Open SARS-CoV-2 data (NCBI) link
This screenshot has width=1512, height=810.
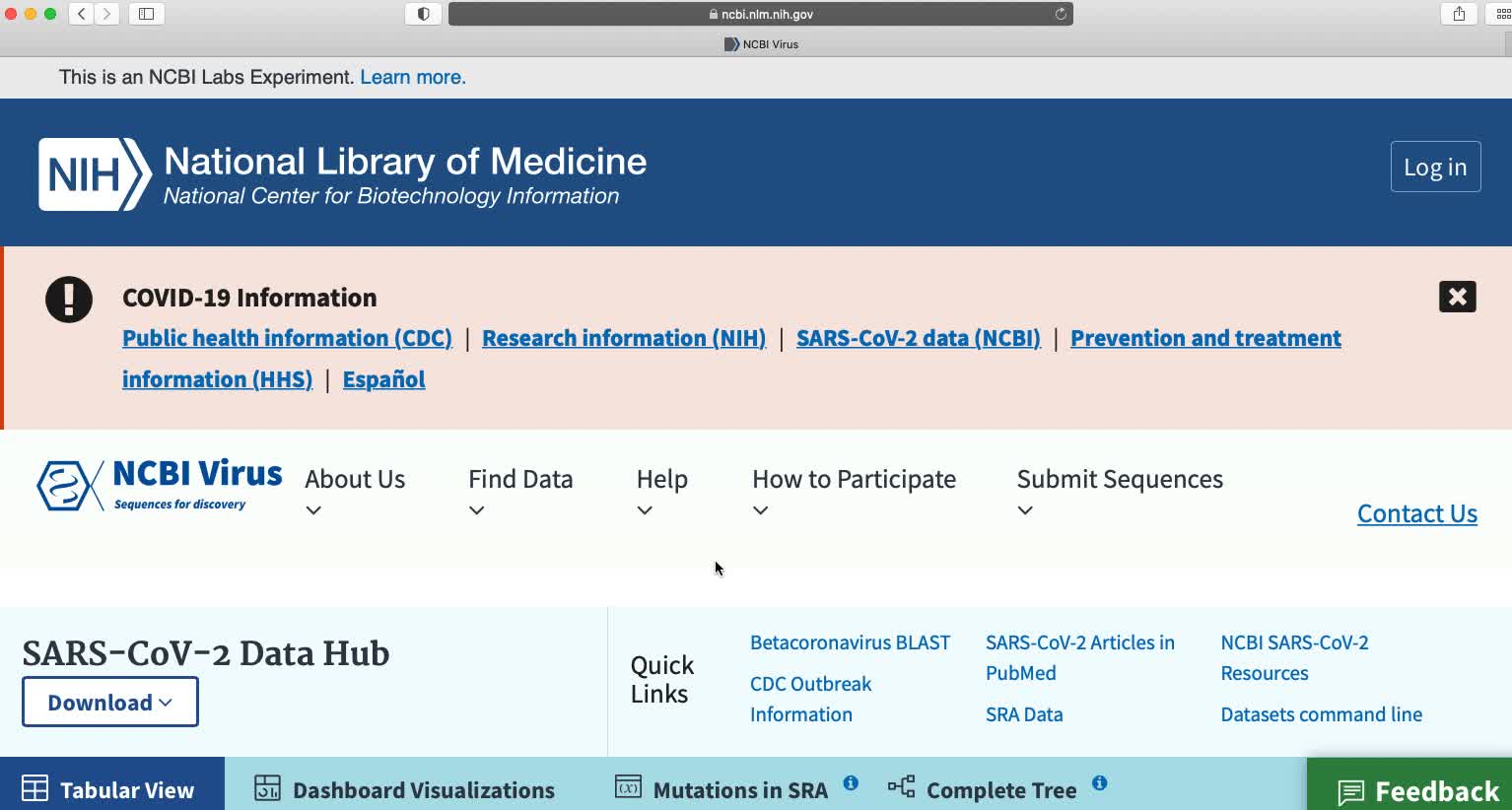tap(919, 338)
